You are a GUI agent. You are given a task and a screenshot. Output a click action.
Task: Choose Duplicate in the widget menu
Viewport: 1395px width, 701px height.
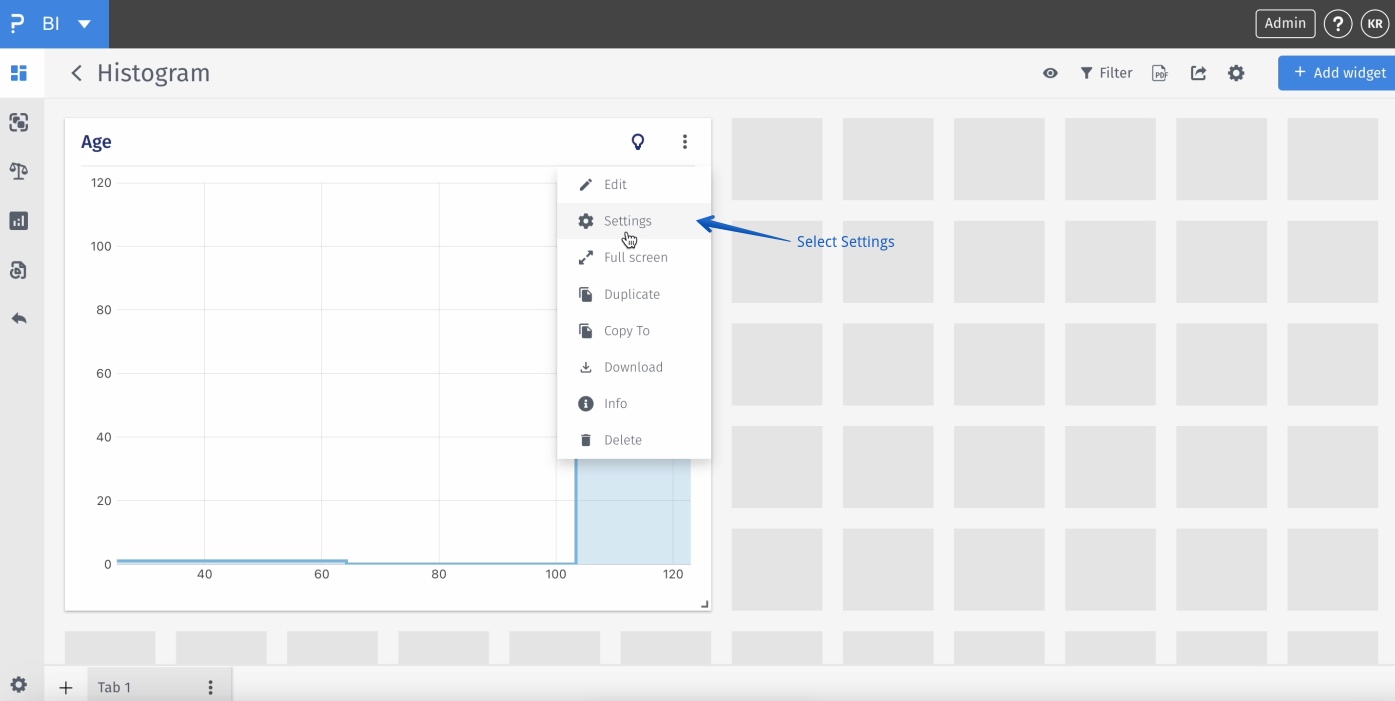[631, 294]
